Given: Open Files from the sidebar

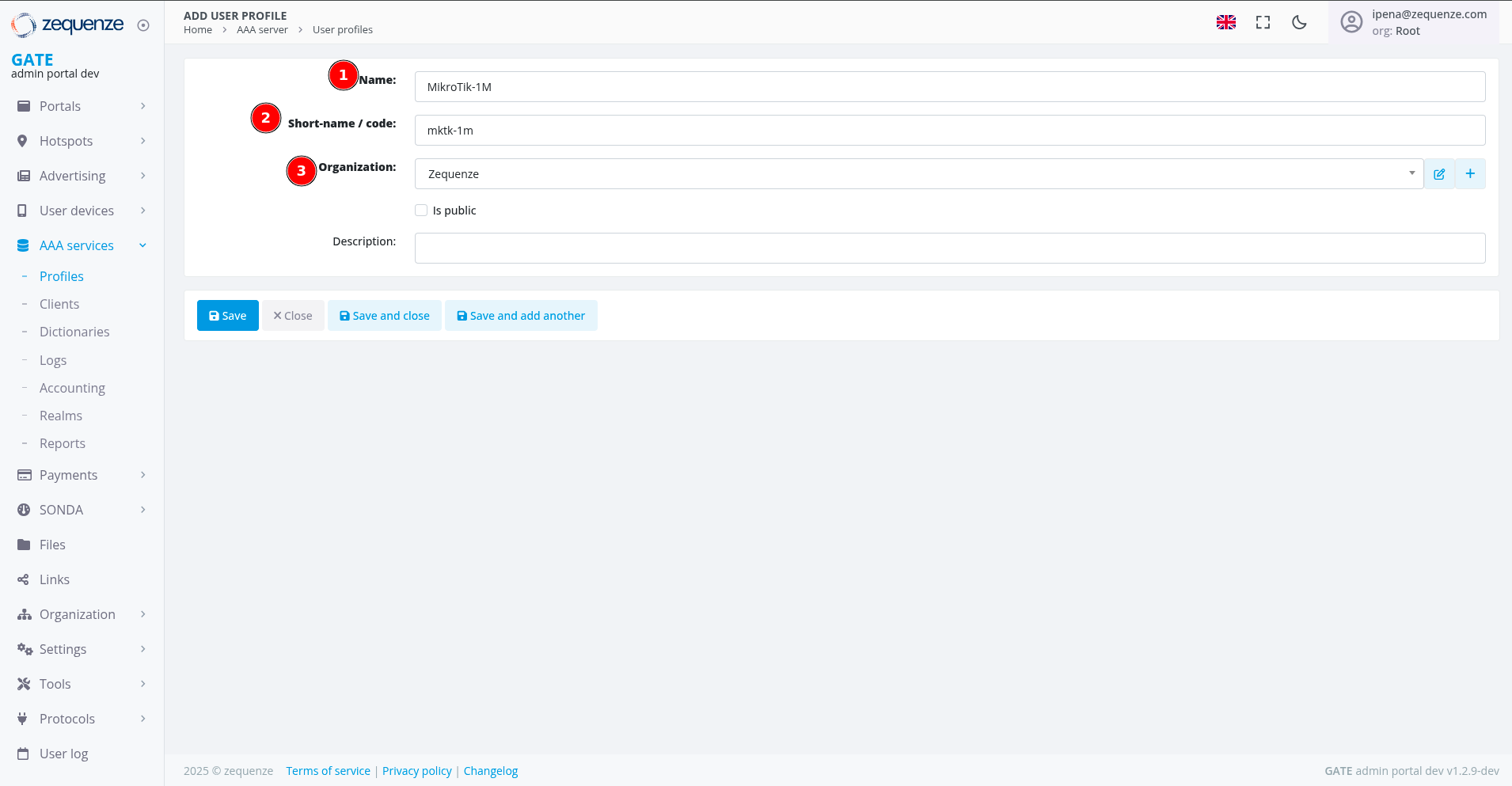Looking at the screenshot, I should tap(52, 545).
